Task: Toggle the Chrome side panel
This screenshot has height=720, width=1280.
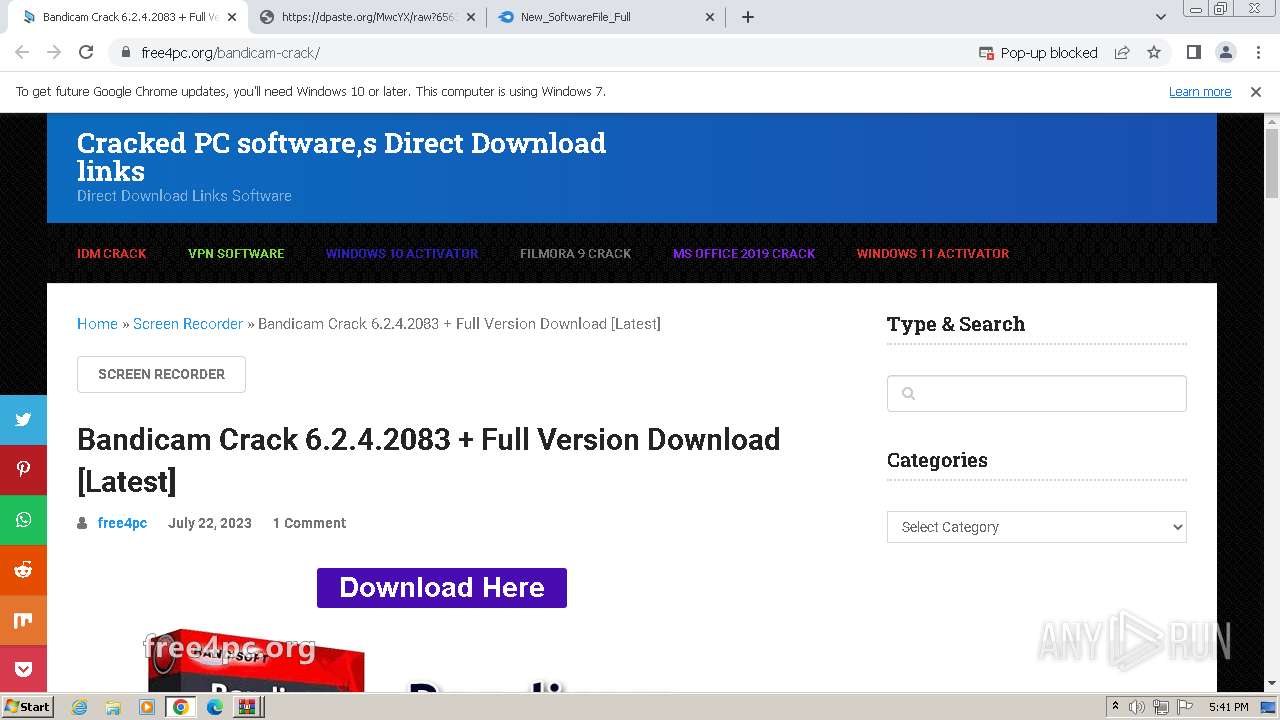Action: coord(1194,53)
